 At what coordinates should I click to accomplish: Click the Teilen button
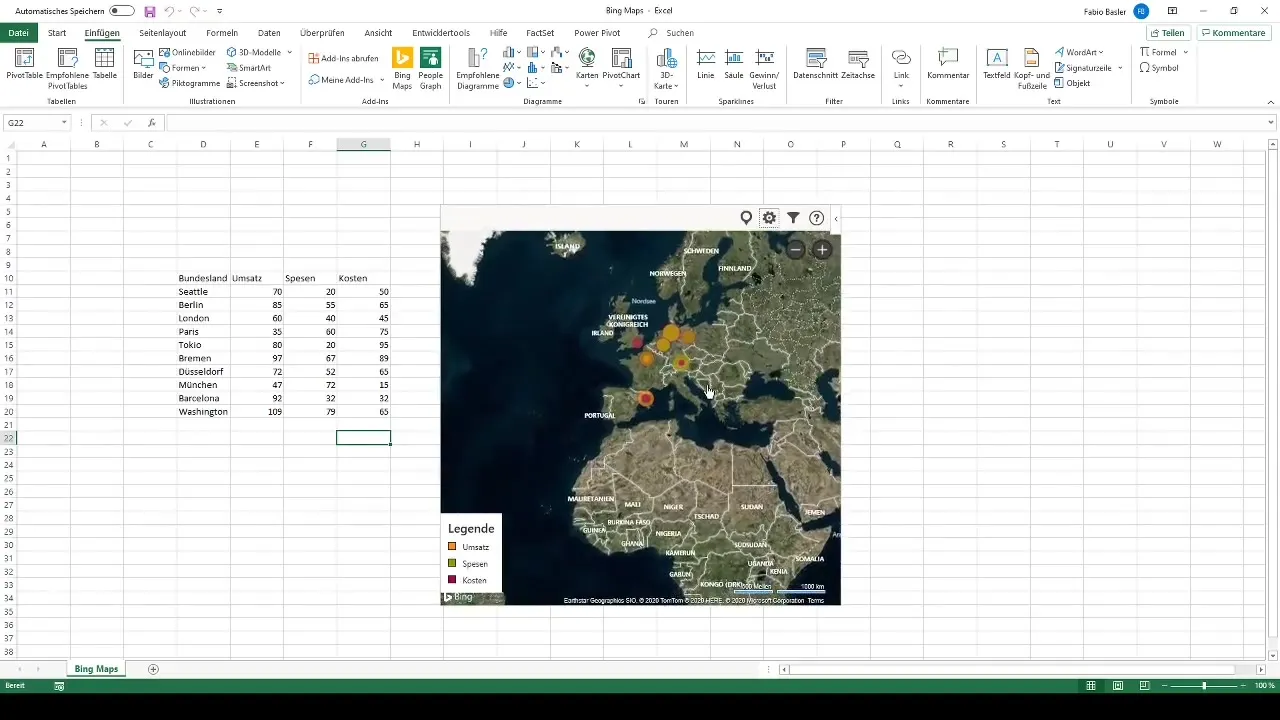coord(1166,33)
